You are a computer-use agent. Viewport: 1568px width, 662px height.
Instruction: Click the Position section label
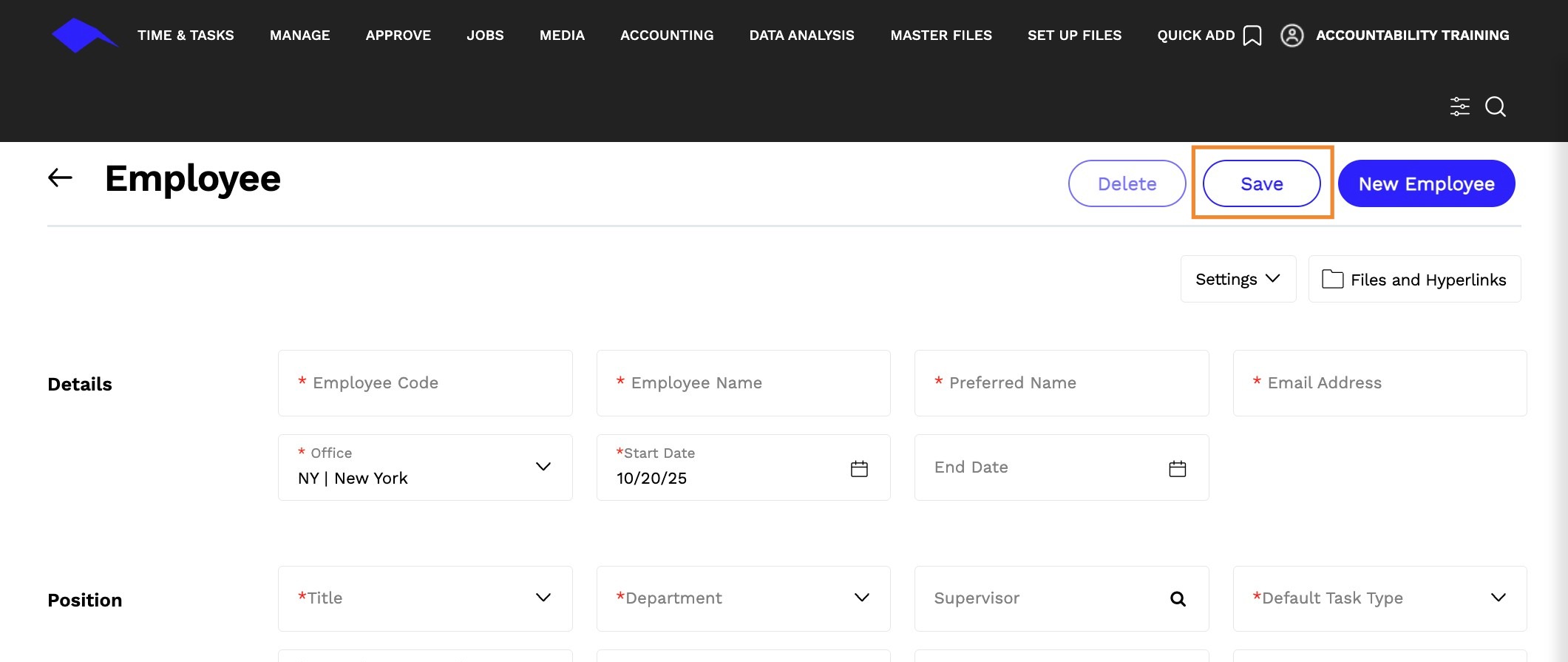click(x=85, y=600)
